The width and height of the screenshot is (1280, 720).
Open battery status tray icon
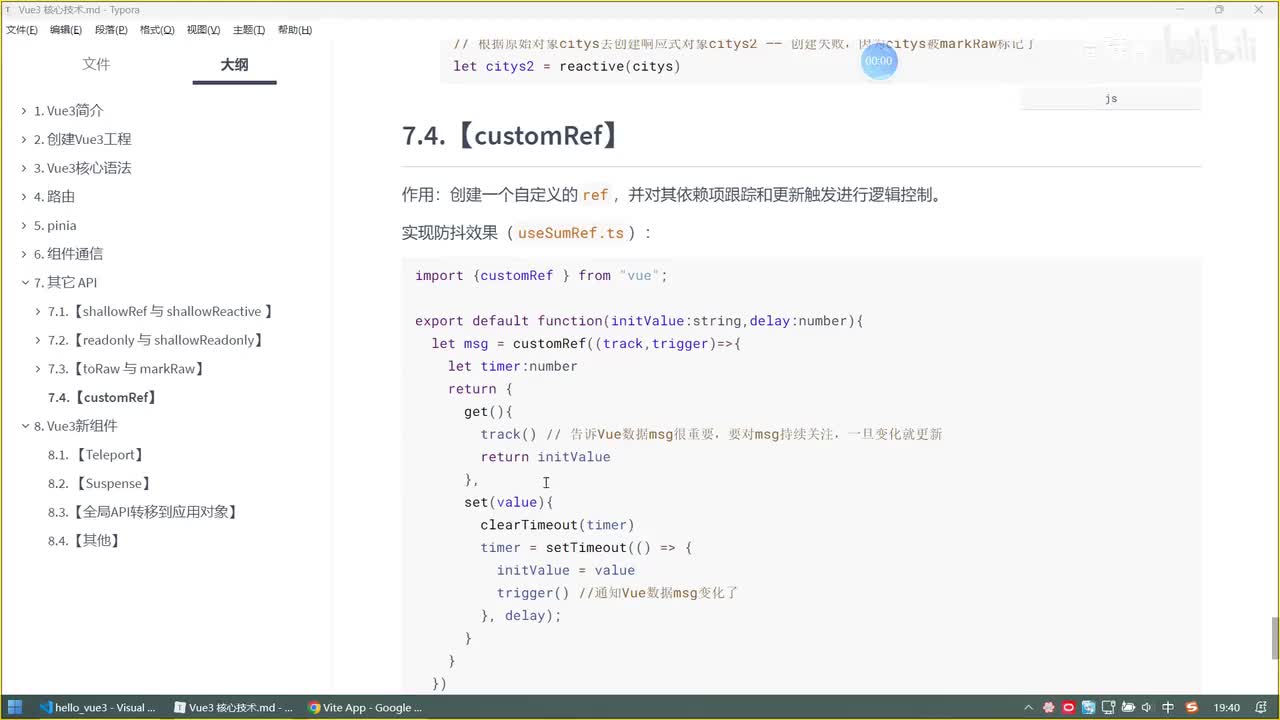(x=1127, y=707)
